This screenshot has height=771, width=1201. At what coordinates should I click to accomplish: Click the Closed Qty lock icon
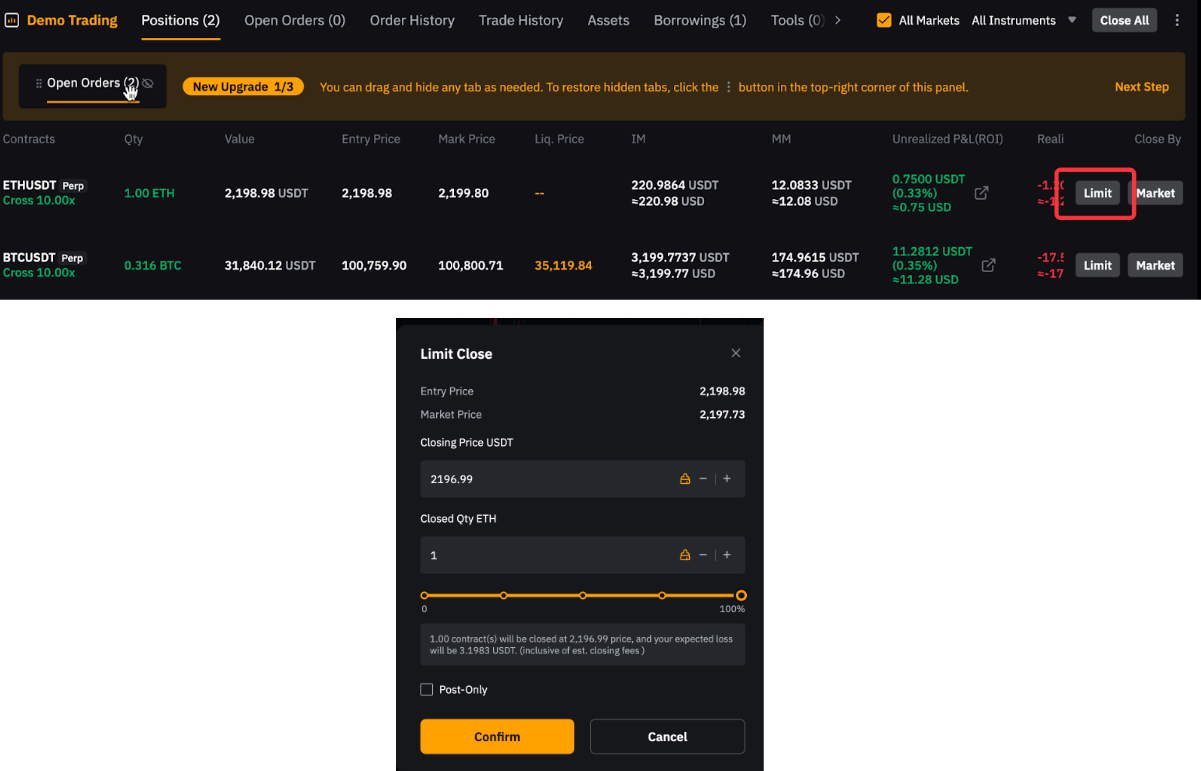(685, 555)
